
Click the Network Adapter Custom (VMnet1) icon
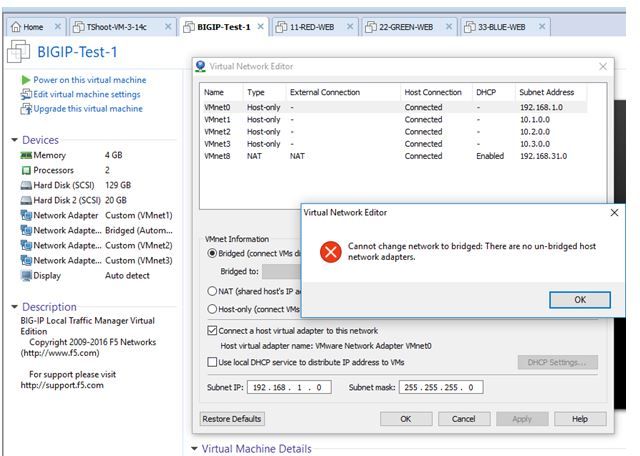coord(26,215)
